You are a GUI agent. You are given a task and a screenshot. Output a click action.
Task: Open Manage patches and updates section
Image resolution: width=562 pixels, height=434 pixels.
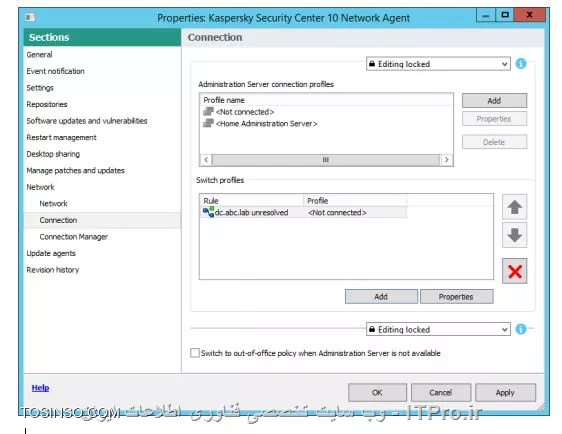click(76, 170)
